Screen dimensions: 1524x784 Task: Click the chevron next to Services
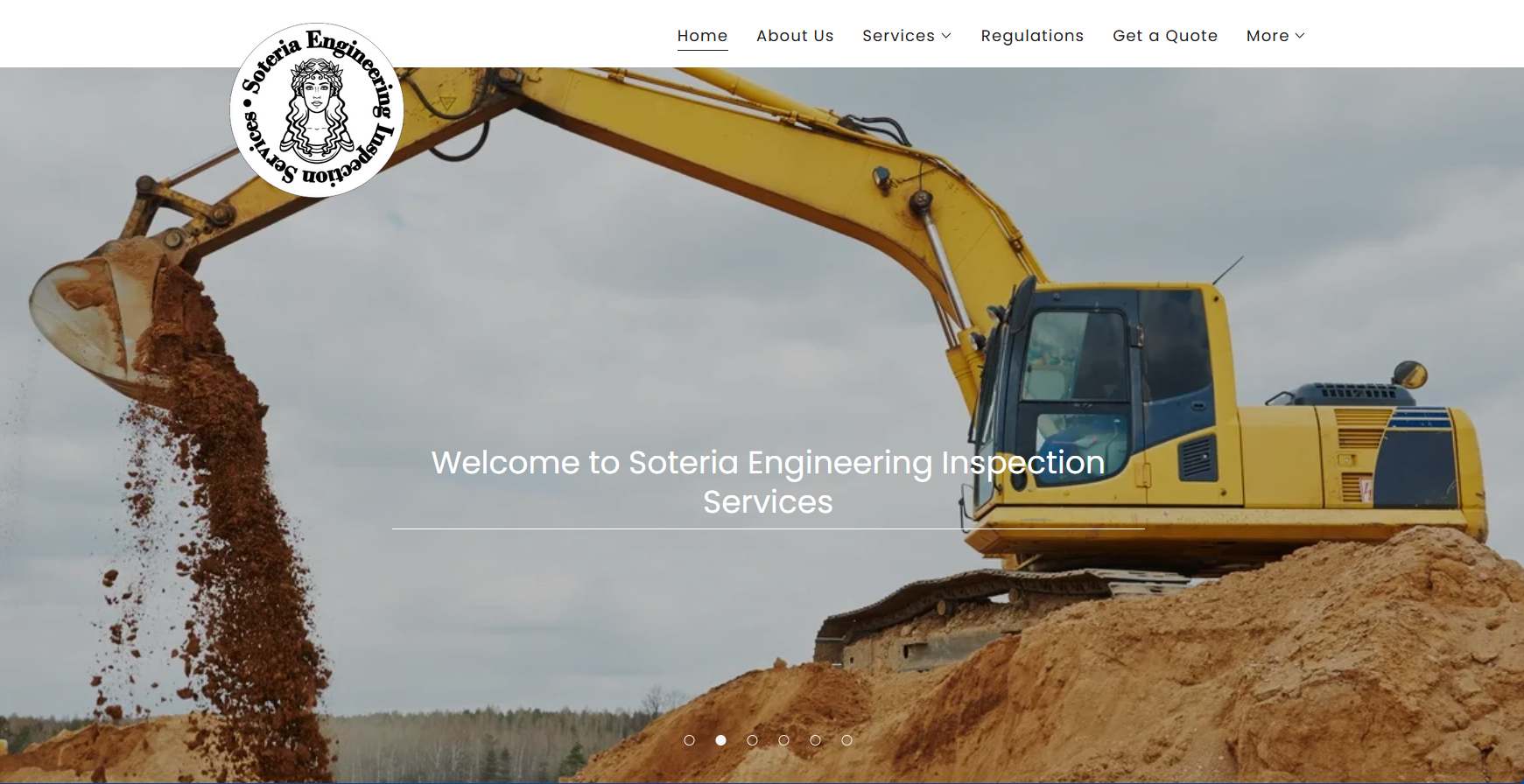[946, 36]
